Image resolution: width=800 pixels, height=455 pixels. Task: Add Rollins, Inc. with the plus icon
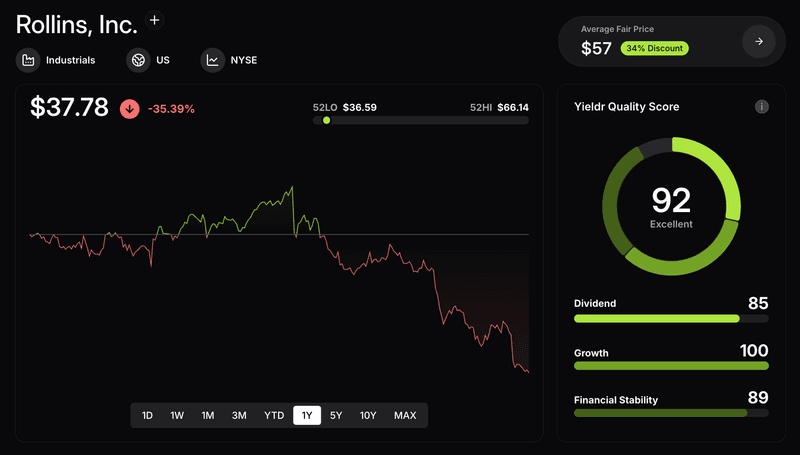coord(155,20)
